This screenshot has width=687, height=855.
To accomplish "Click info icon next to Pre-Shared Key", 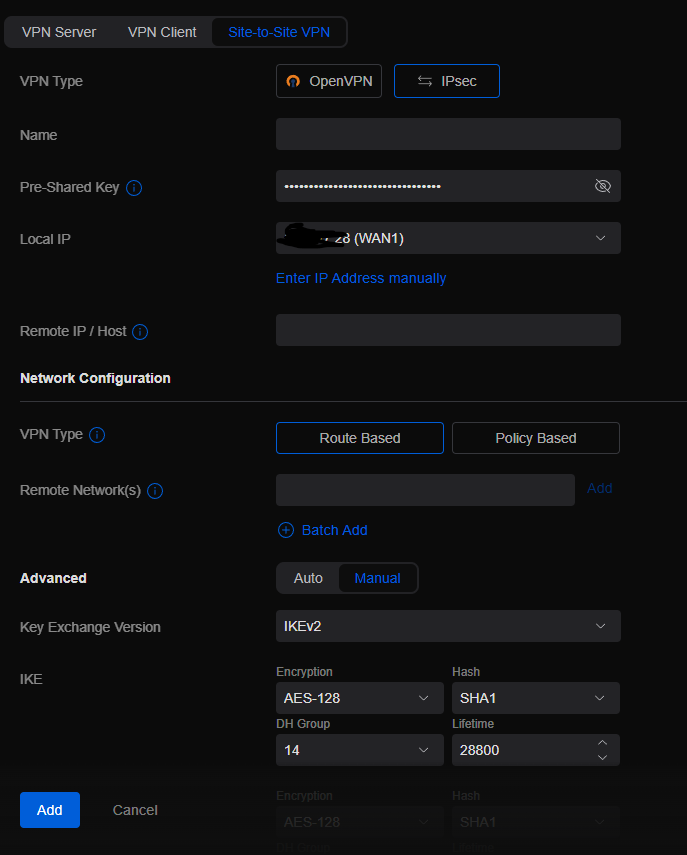I will pyautogui.click(x=134, y=188).
